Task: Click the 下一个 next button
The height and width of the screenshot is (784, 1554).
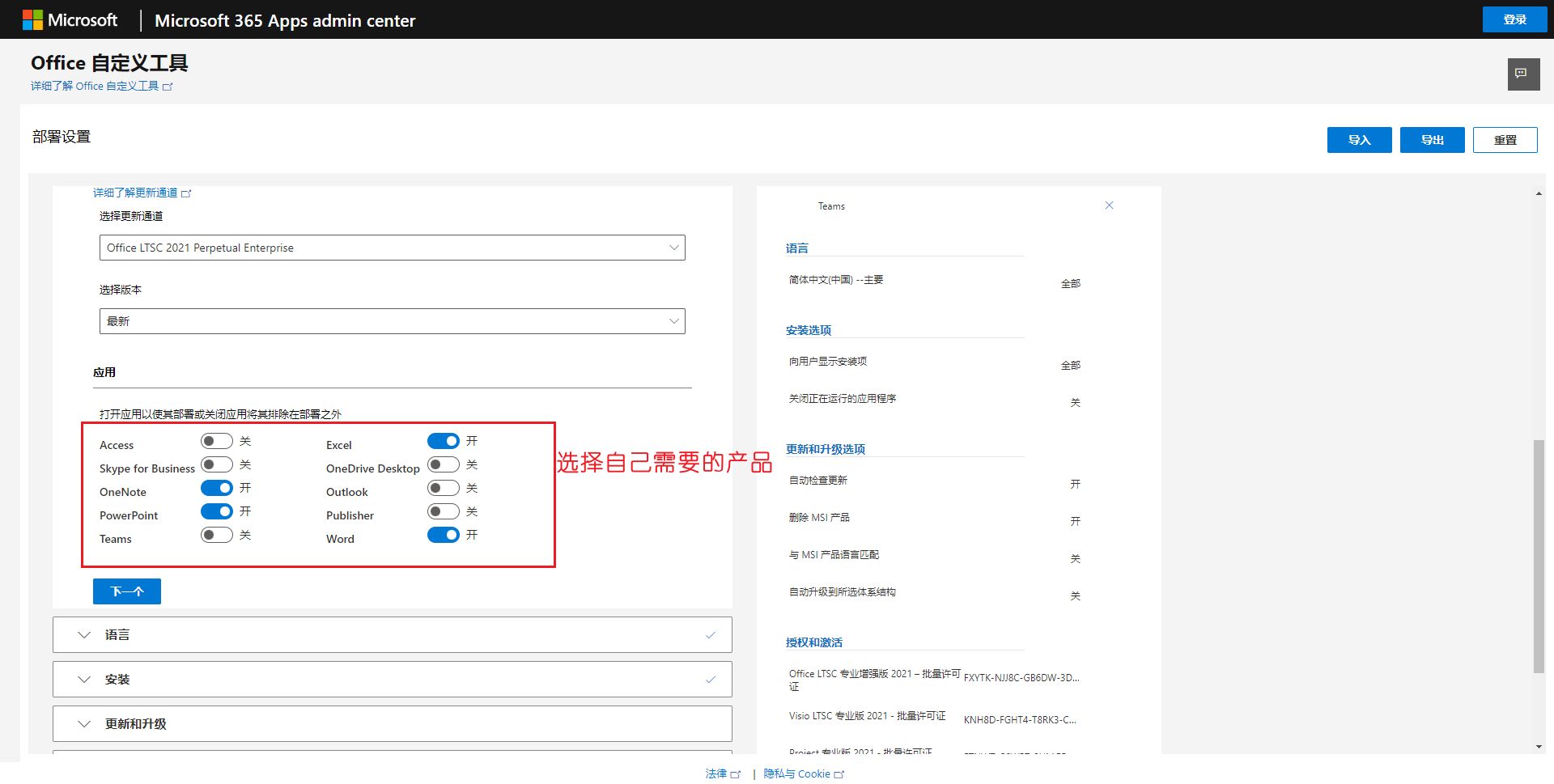Action: pyautogui.click(x=127, y=591)
